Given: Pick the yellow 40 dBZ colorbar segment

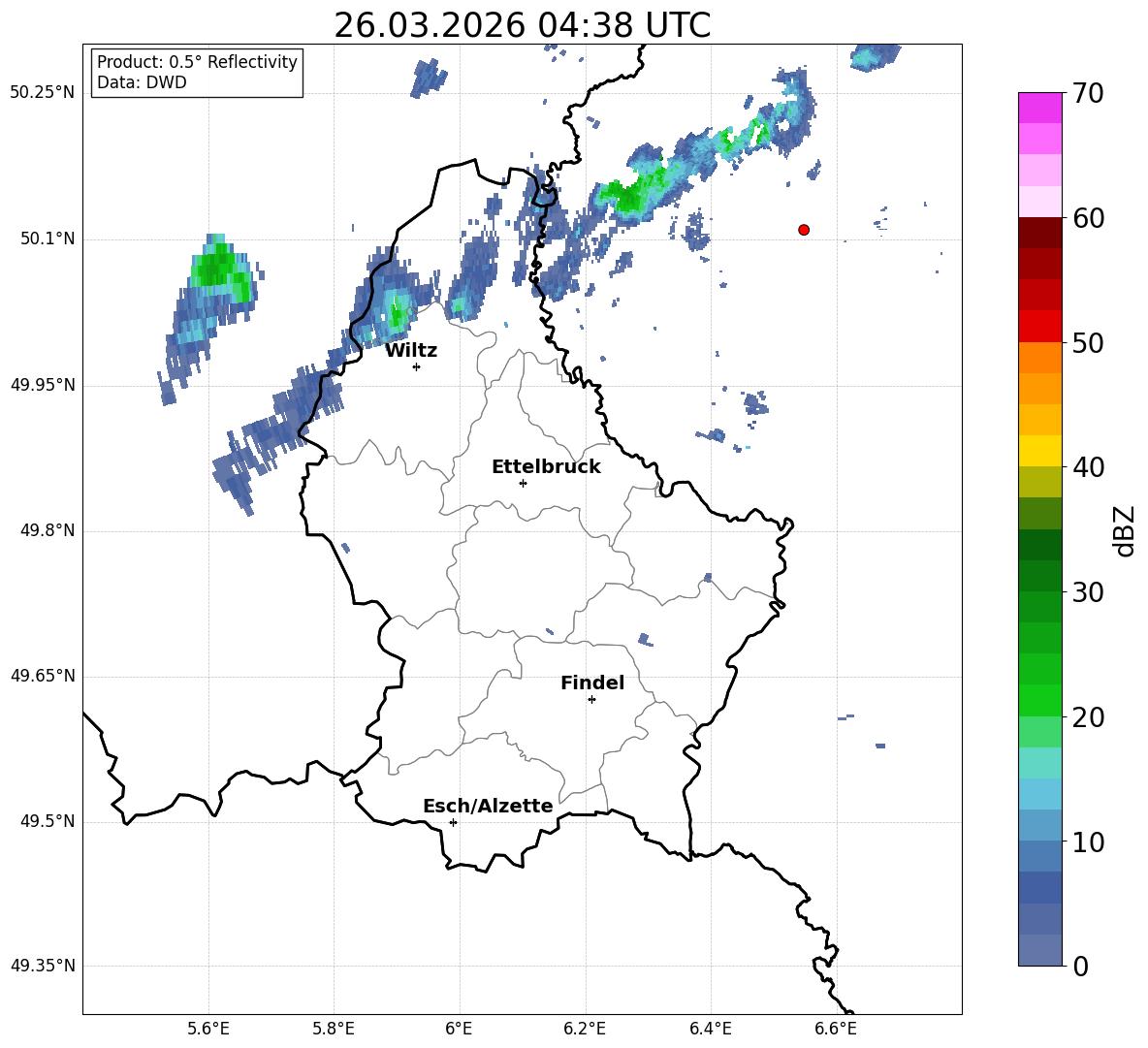Looking at the screenshot, I should point(1039,451).
